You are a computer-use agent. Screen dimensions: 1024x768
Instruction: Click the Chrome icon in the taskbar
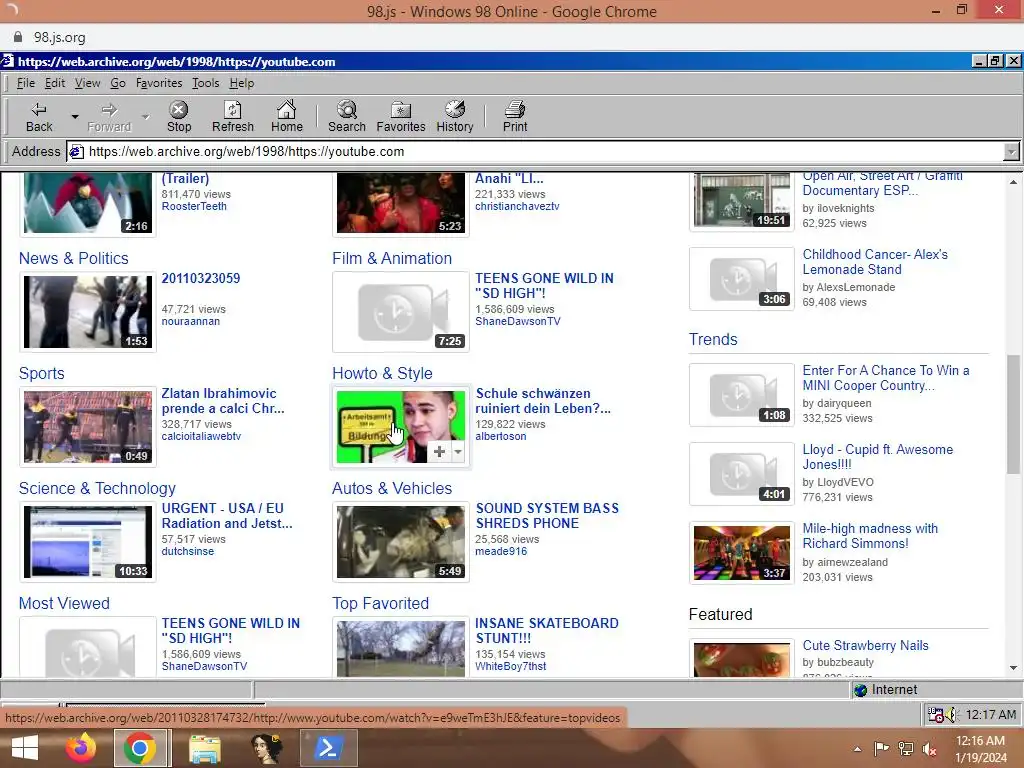pyautogui.click(x=139, y=748)
